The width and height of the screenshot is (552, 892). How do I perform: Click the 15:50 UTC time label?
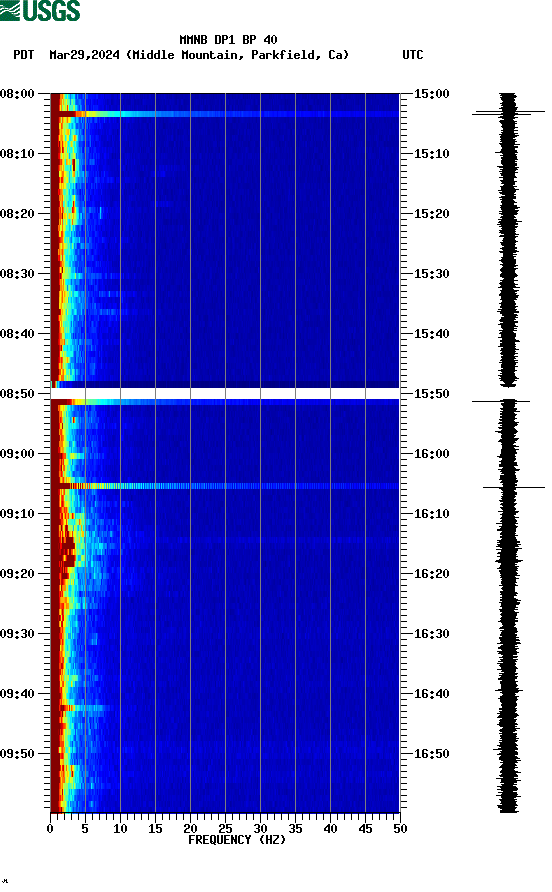(431, 394)
